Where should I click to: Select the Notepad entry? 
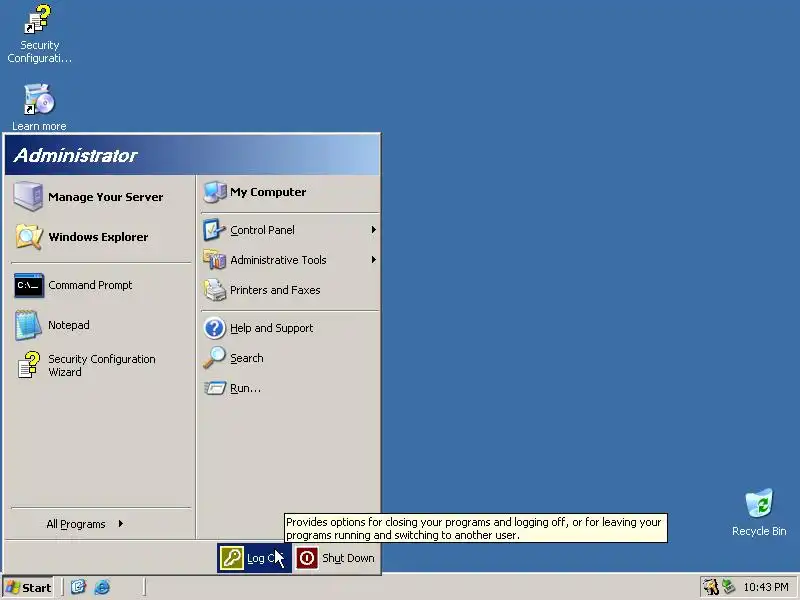click(x=100, y=325)
